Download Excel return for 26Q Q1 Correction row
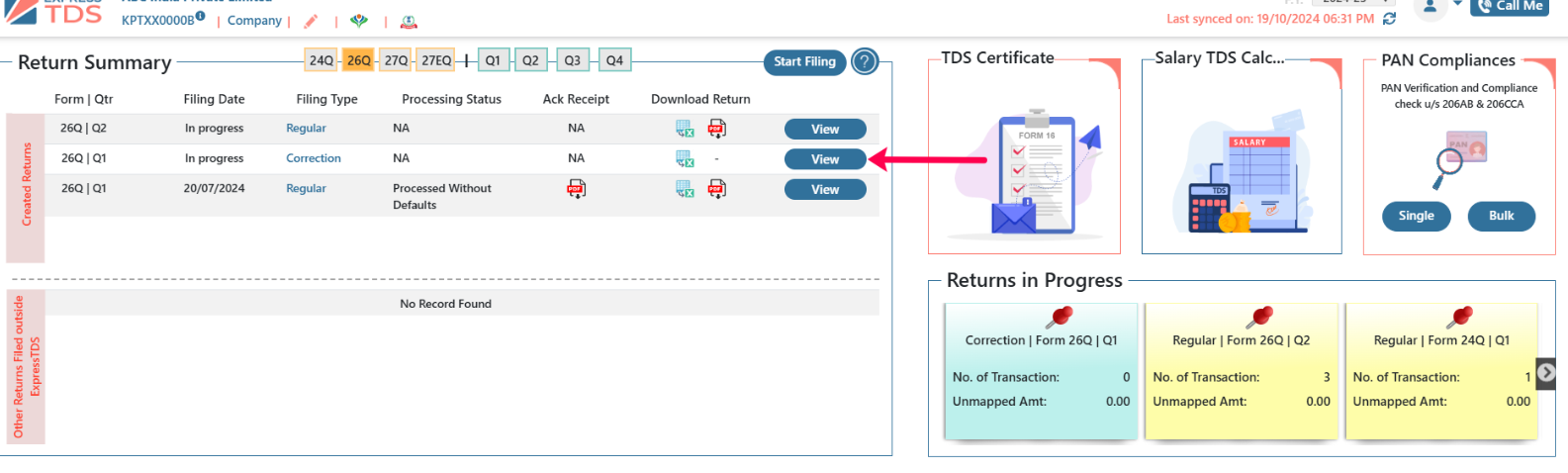This screenshot has width=1568, height=473. click(685, 158)
